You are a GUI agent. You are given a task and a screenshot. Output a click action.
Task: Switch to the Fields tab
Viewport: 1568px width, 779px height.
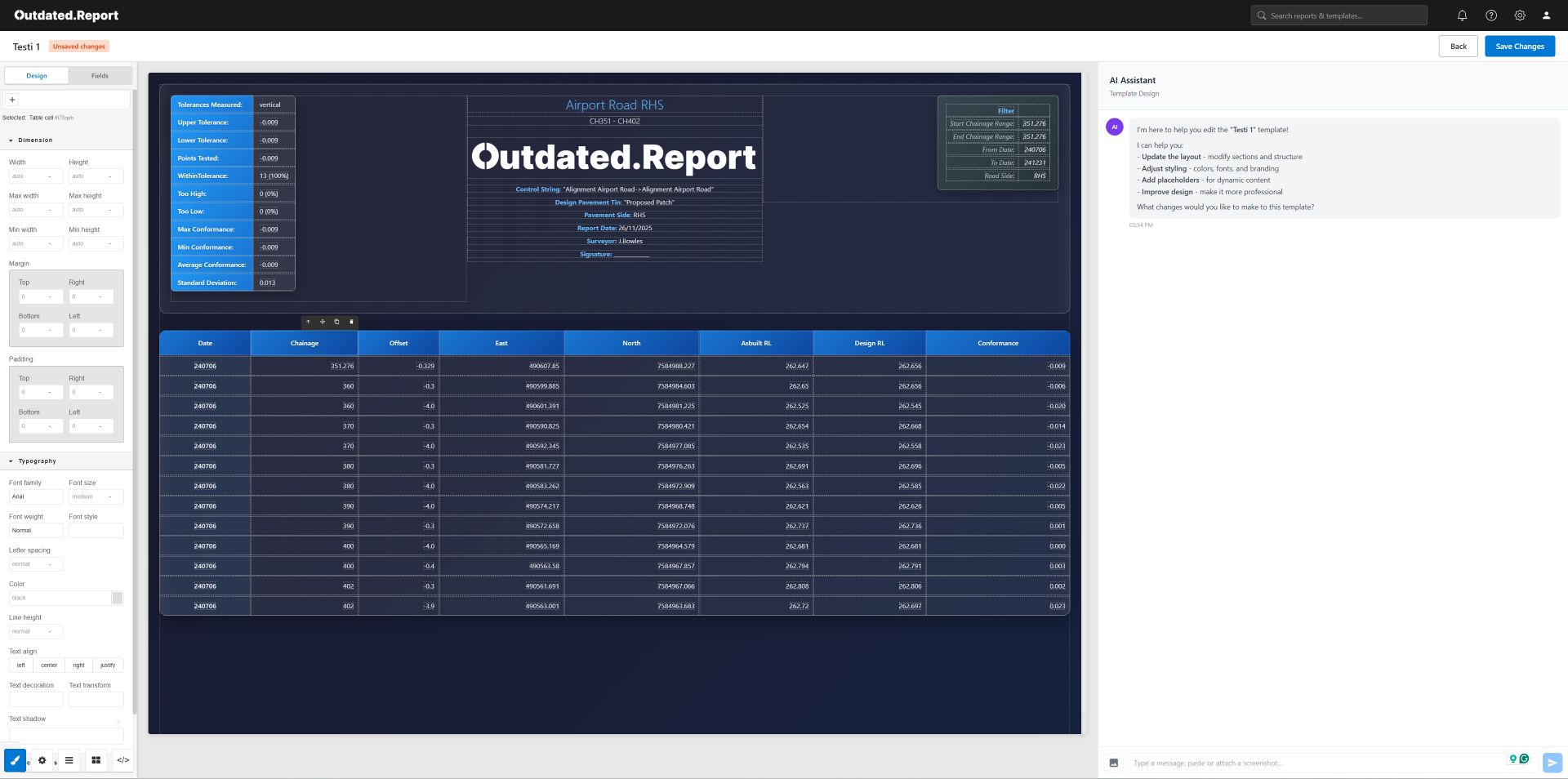[100, 75]
